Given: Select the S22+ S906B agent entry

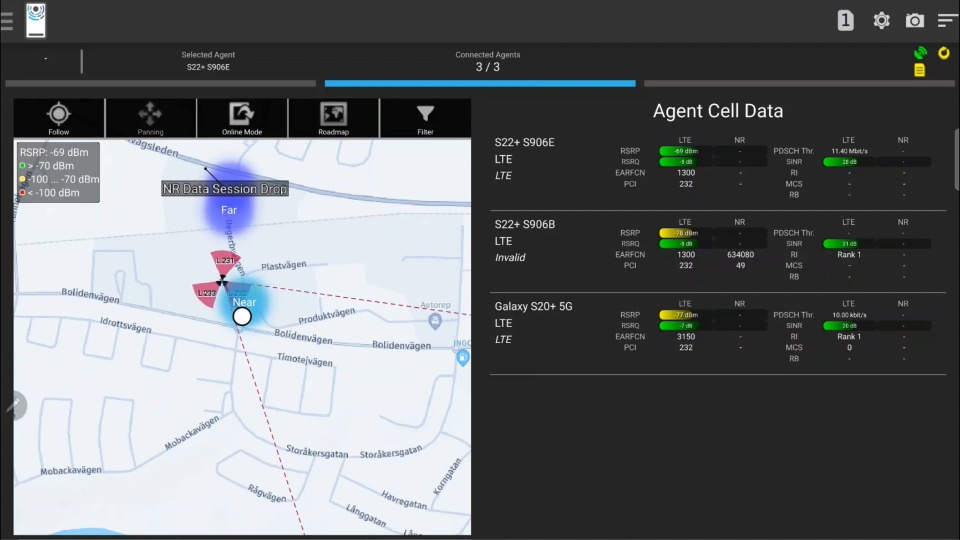Looking at the screenshot, I should [524, 224].
